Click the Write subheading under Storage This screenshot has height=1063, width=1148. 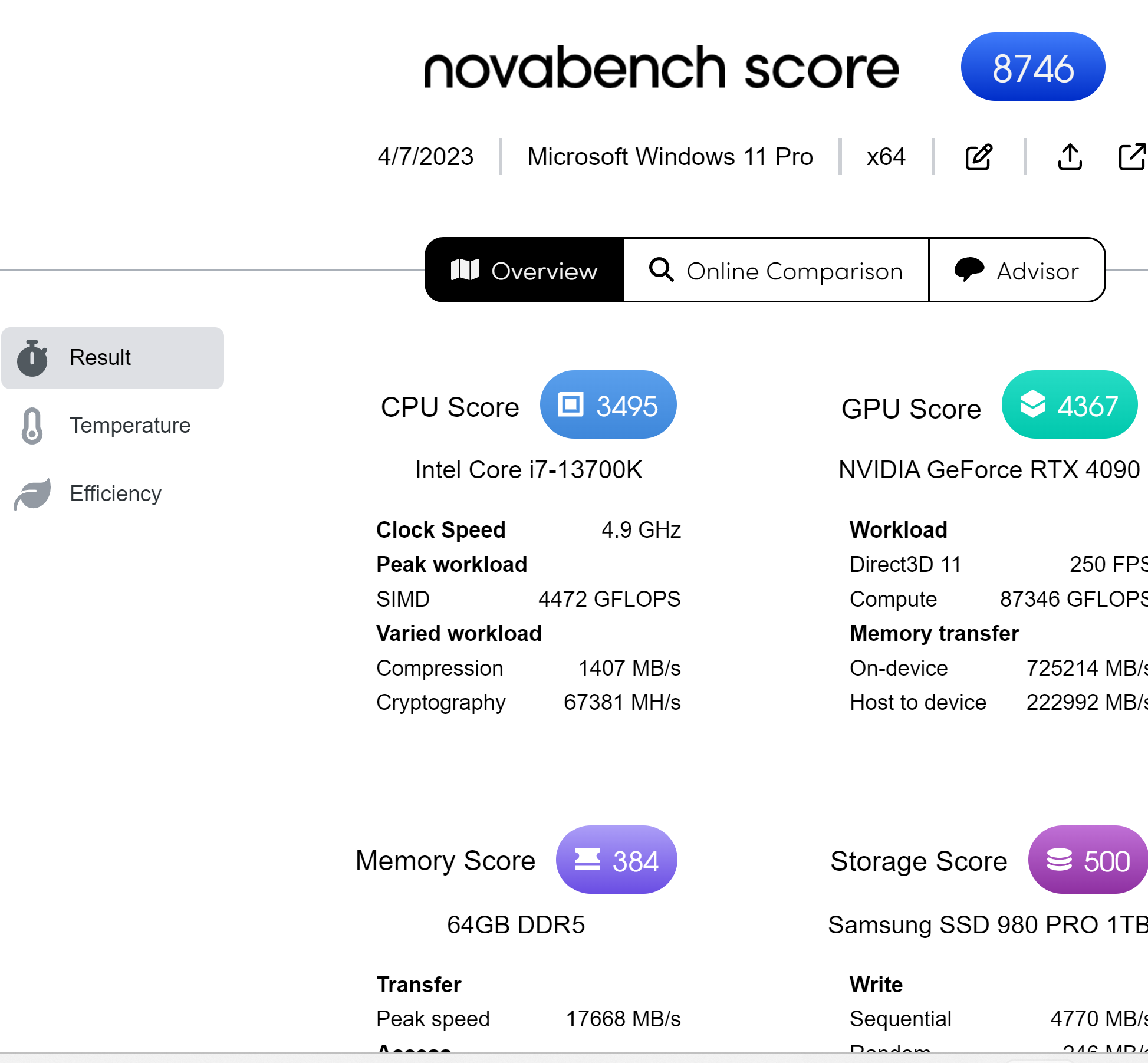[x=876, y=985]
